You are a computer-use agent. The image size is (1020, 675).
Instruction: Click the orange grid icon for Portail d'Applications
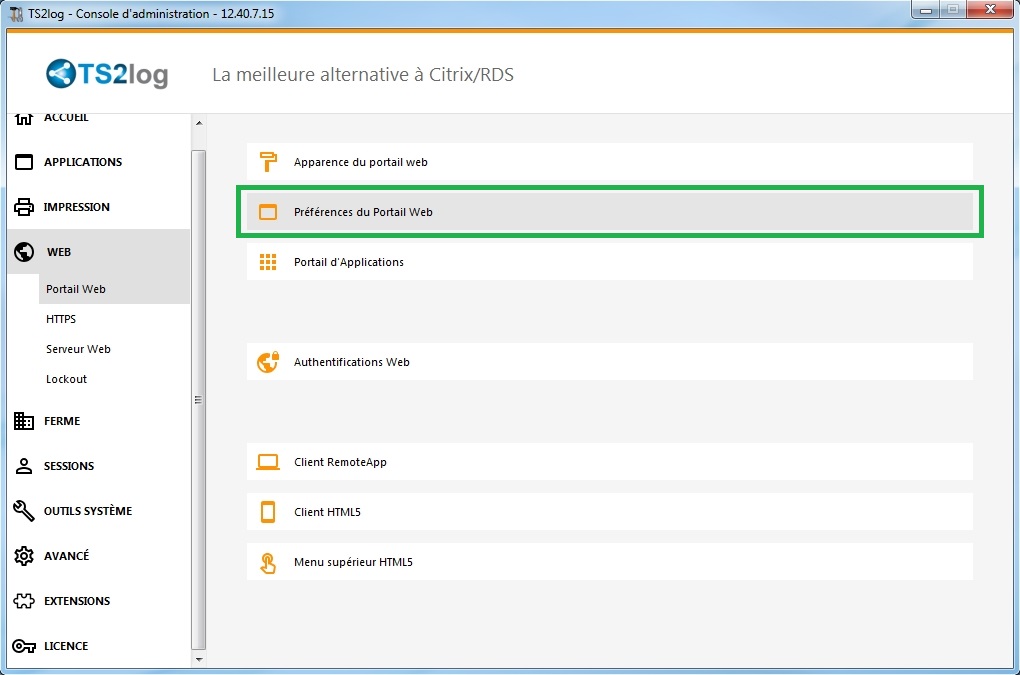[267, 262]
